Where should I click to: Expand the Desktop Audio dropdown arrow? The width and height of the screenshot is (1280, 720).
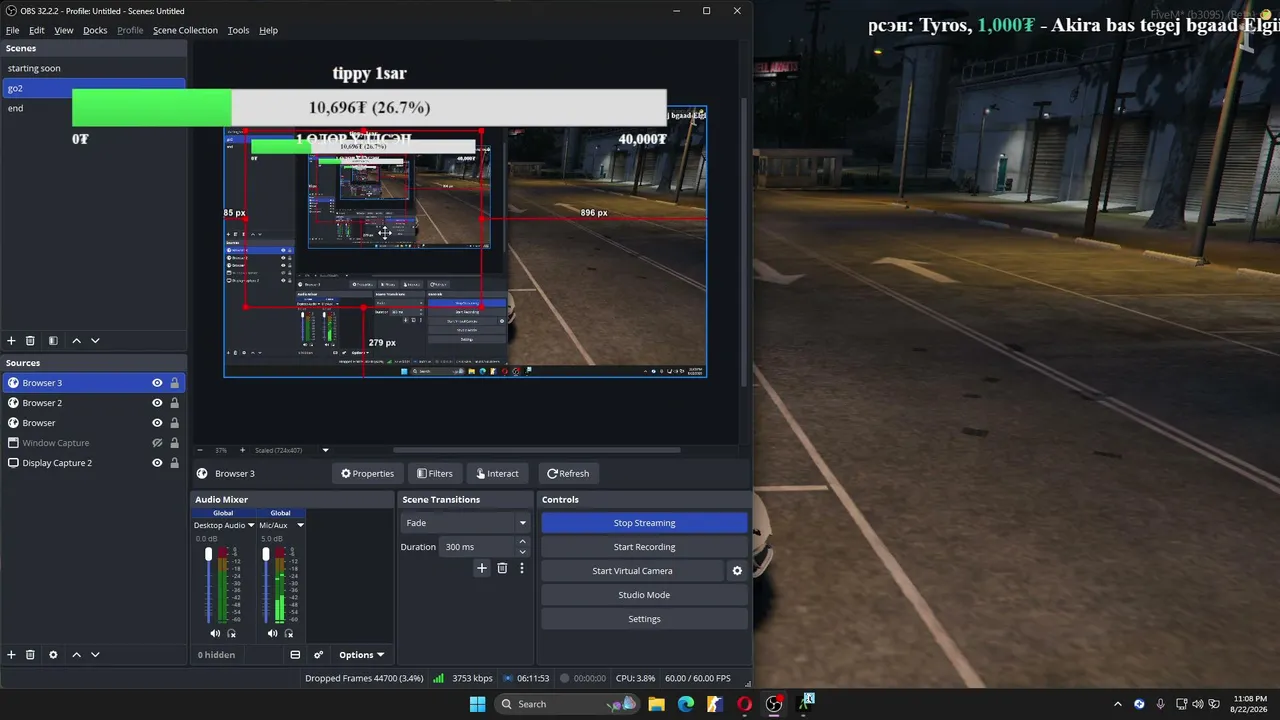251,525
